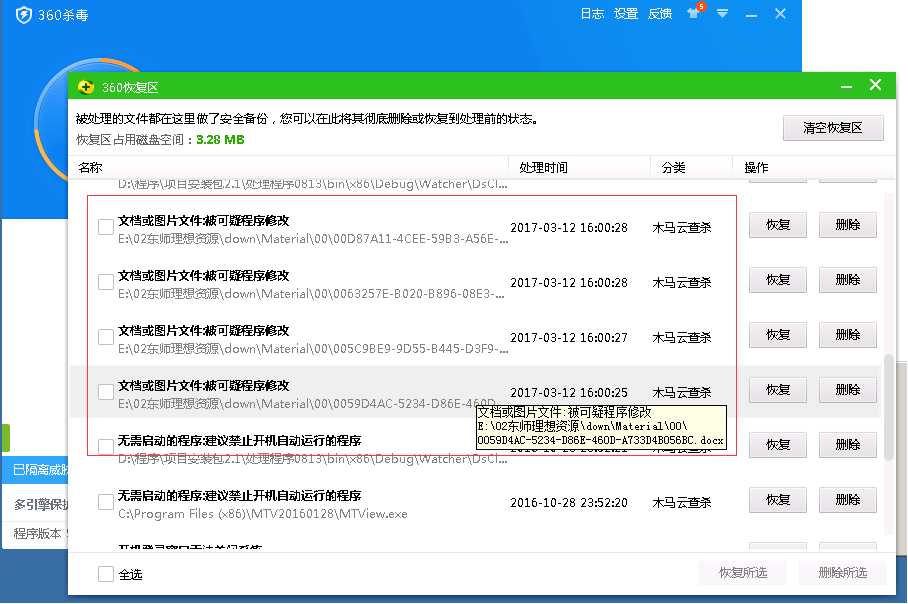Image resolution: width=908 pixels, height=604 pixels.
Task: Sort by 处理时间 column header
Action: [x=543, y=168]
